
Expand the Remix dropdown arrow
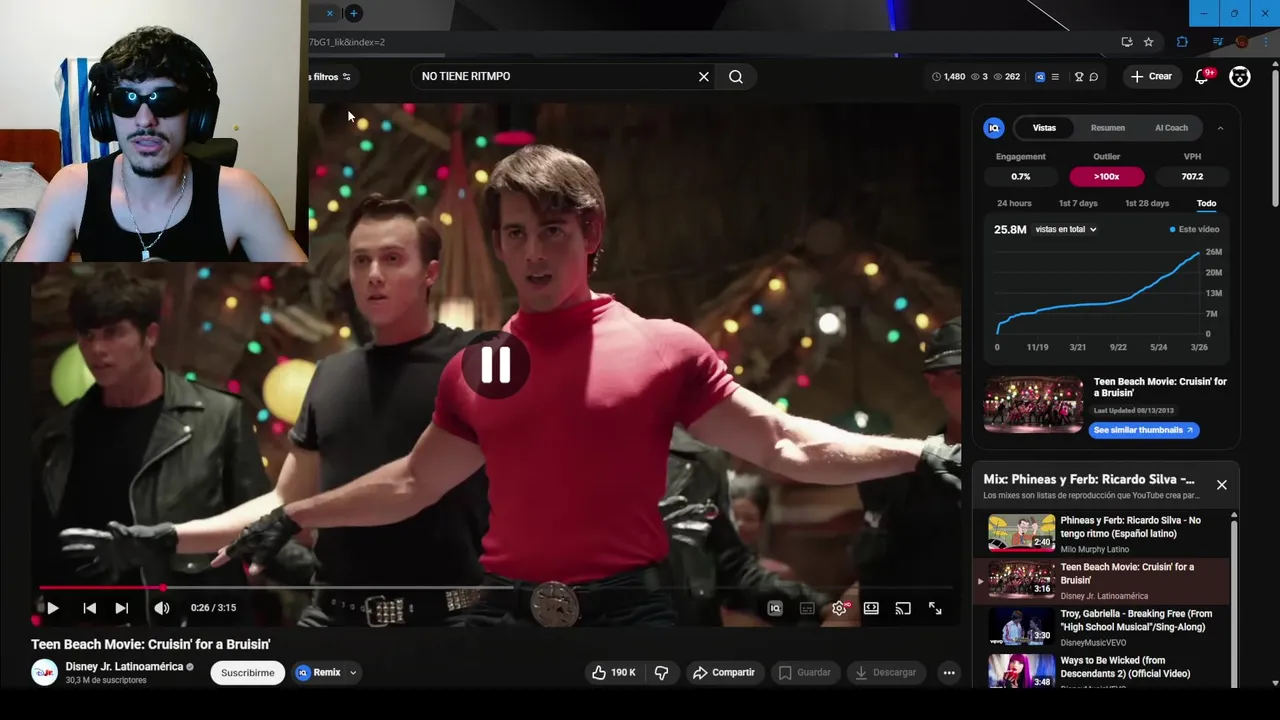tap(353, 673)
